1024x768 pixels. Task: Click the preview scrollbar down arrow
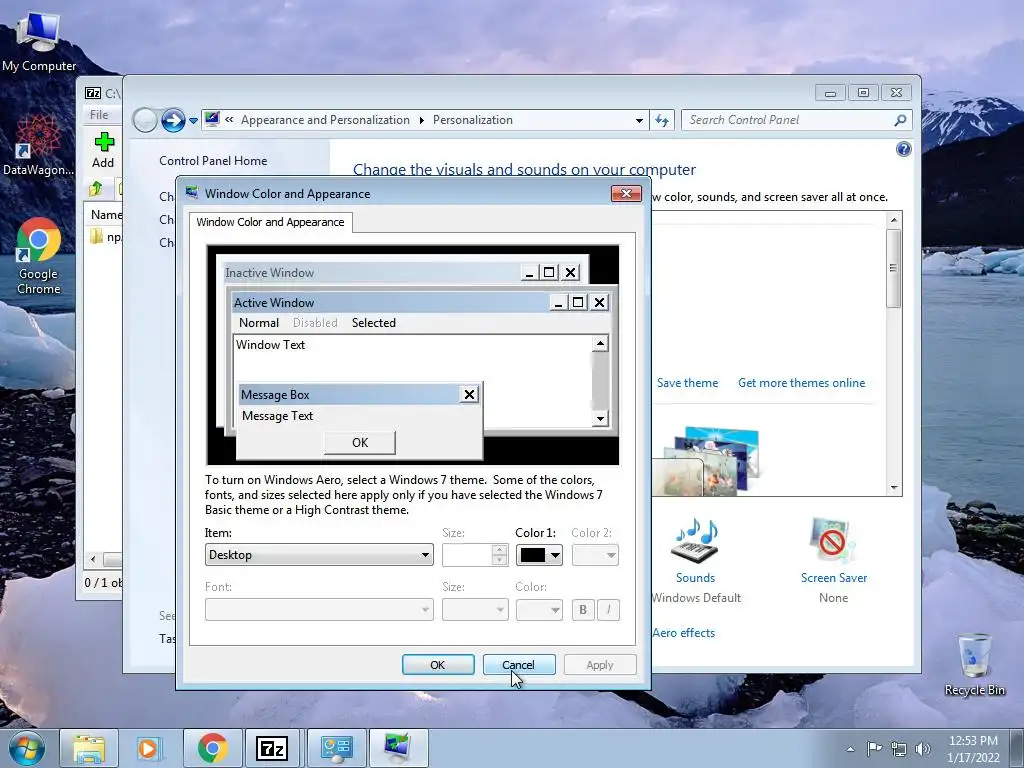coord(600,418)
